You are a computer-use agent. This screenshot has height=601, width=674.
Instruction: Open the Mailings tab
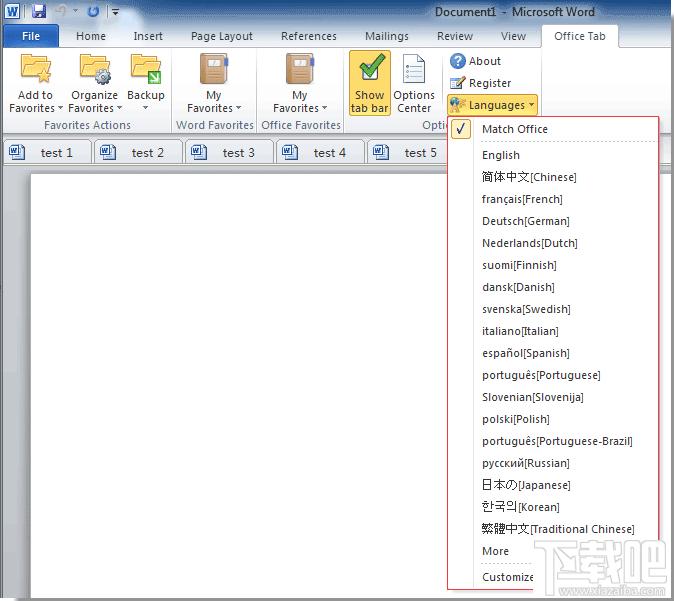pyautogui.click(x=387, y=36)
